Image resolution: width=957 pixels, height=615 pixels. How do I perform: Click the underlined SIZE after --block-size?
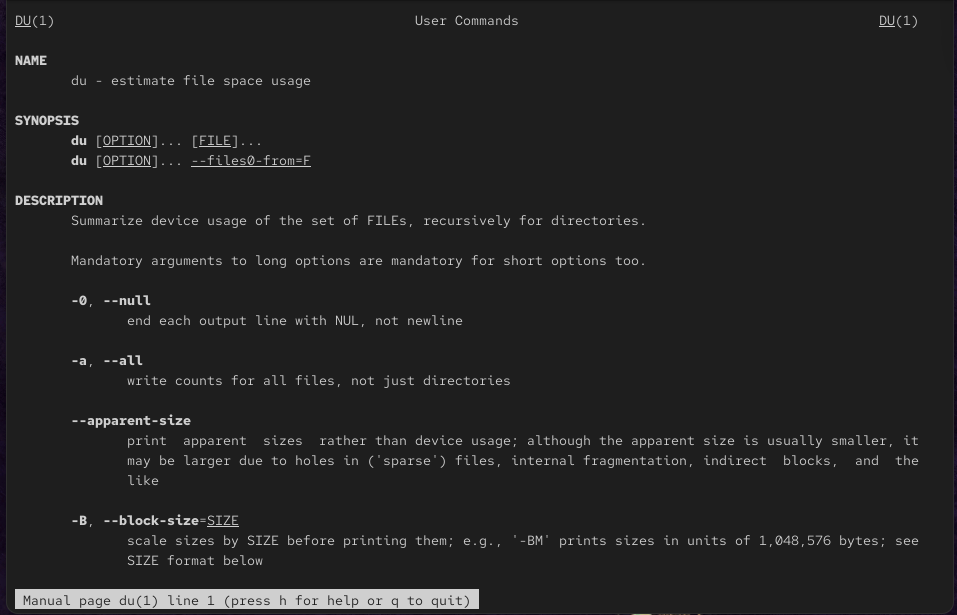coord(223,520)
